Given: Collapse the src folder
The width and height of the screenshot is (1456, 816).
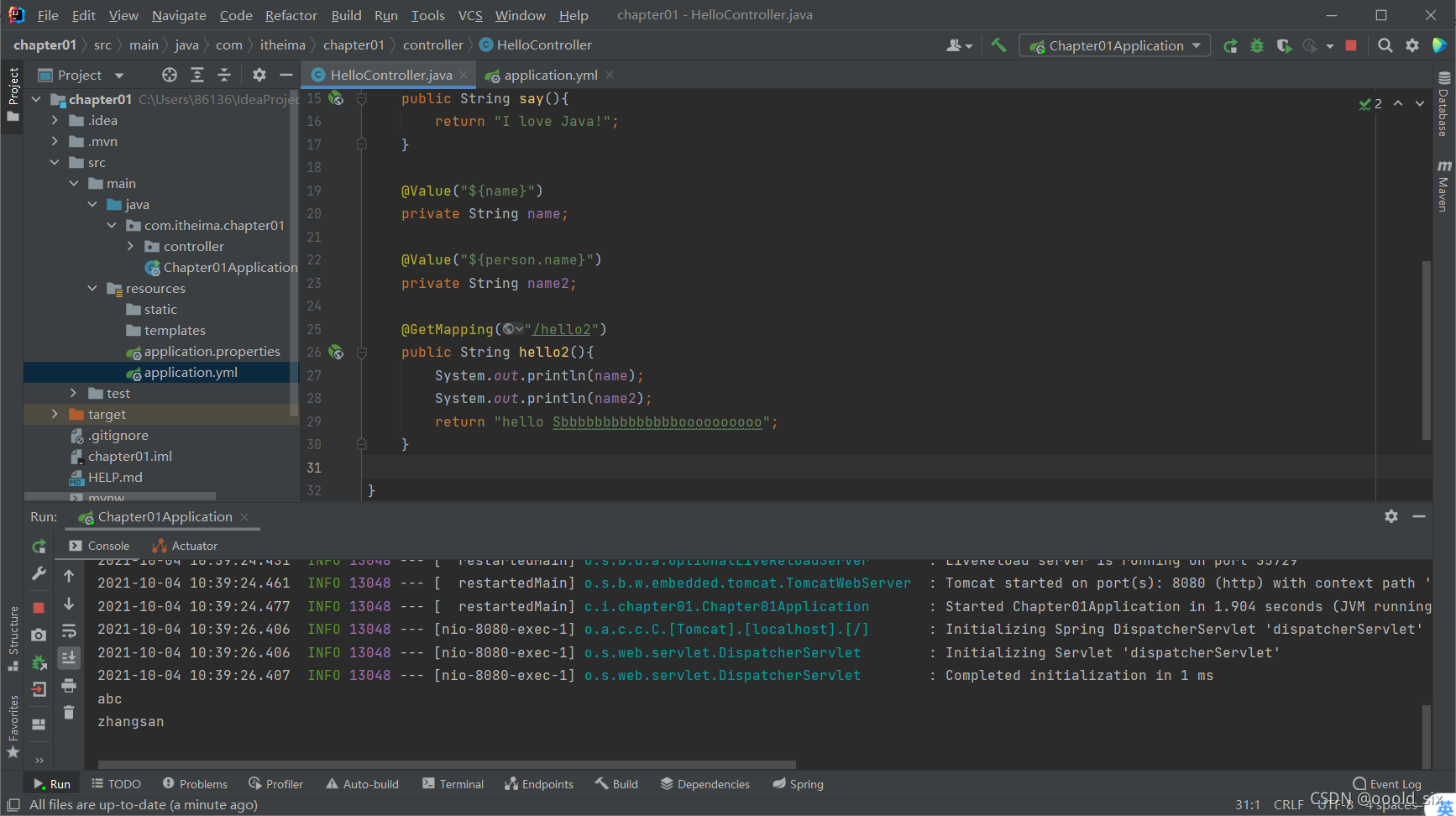Looking at the screenshot, I should pos(55,162).
